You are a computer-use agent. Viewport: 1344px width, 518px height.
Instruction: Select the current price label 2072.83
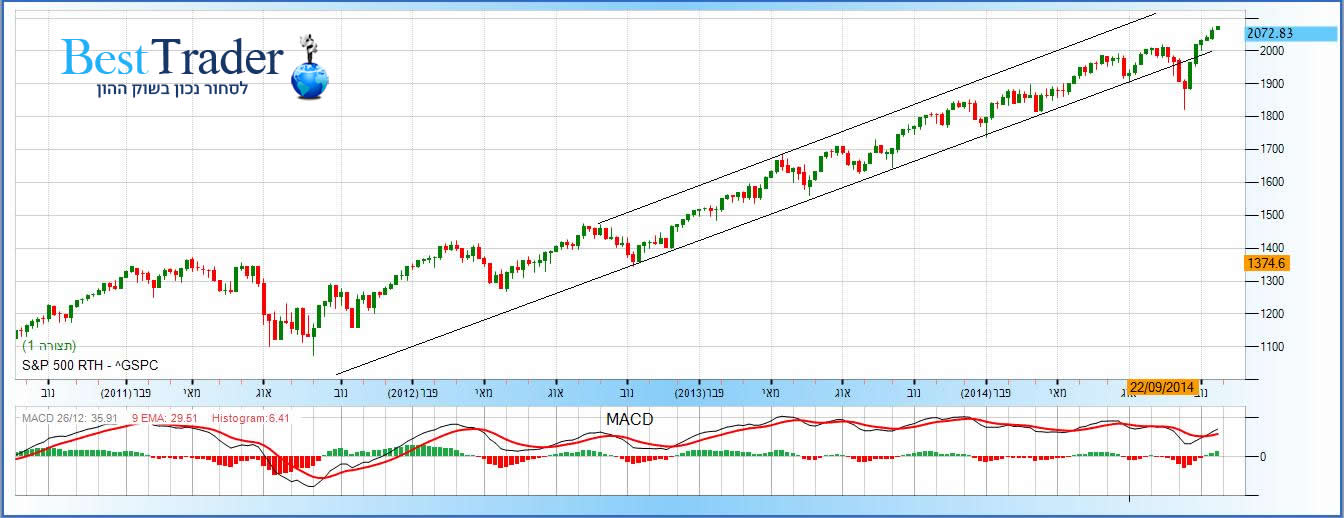click(1270, 33)
